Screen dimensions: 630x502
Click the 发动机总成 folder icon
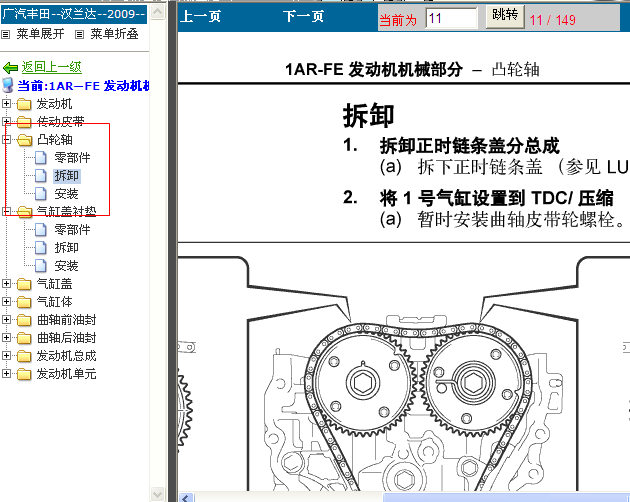pos(24,356)
